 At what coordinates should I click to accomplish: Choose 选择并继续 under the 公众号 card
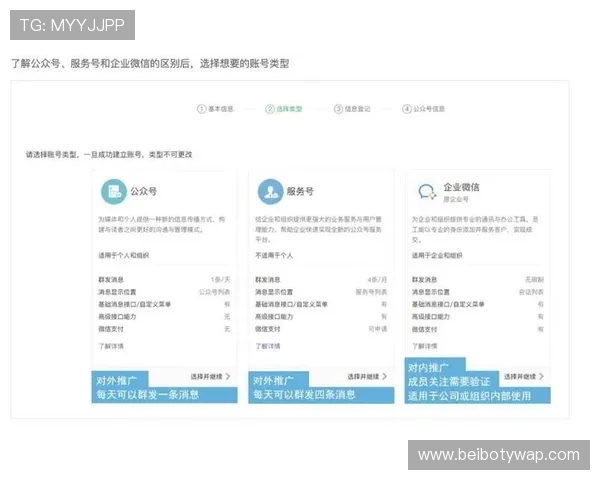210,377
